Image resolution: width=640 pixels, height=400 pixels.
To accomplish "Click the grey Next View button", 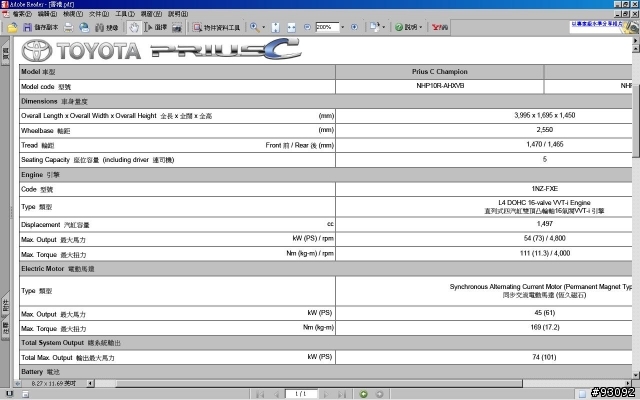I will click(379, 394).
